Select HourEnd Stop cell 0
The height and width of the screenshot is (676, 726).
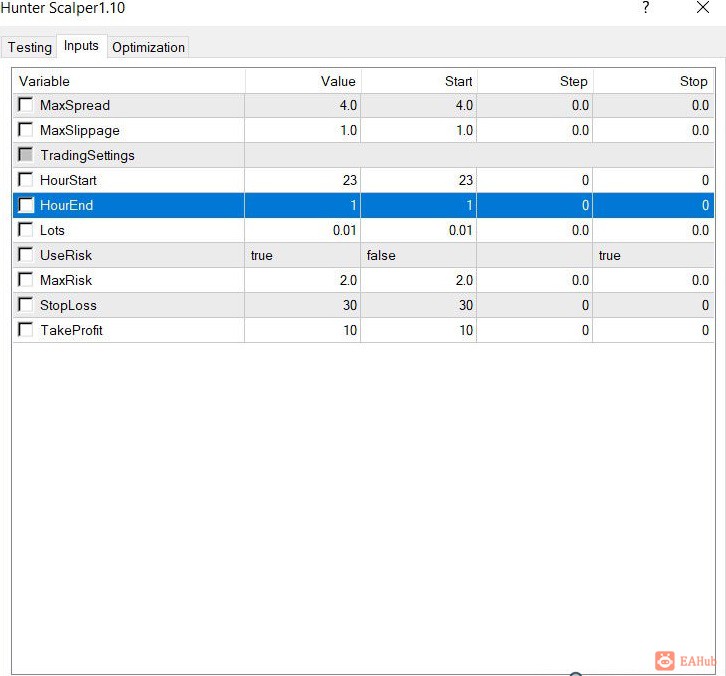coord(654,205)
